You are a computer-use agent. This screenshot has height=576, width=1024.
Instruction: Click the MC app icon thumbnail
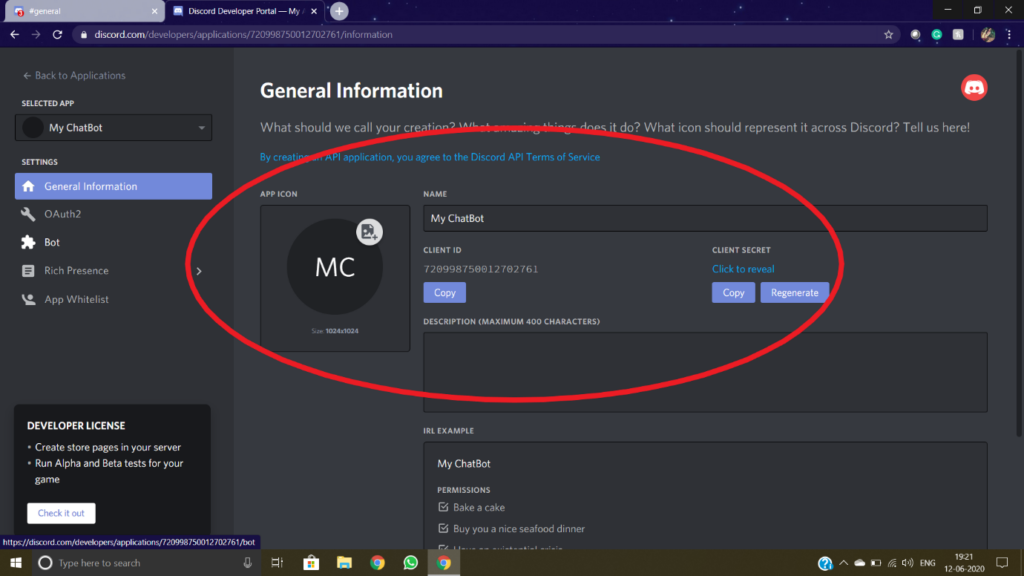(x=335, y=266)
